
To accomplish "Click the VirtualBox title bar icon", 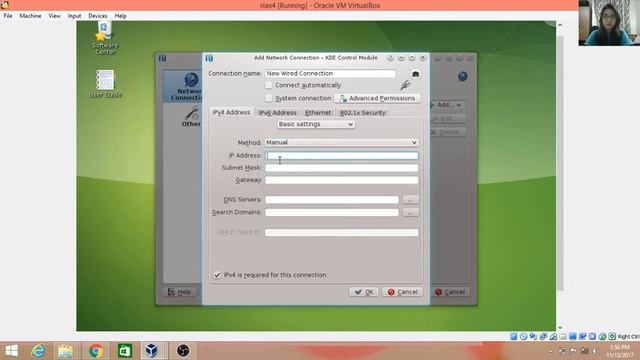I will click(4, 5).
